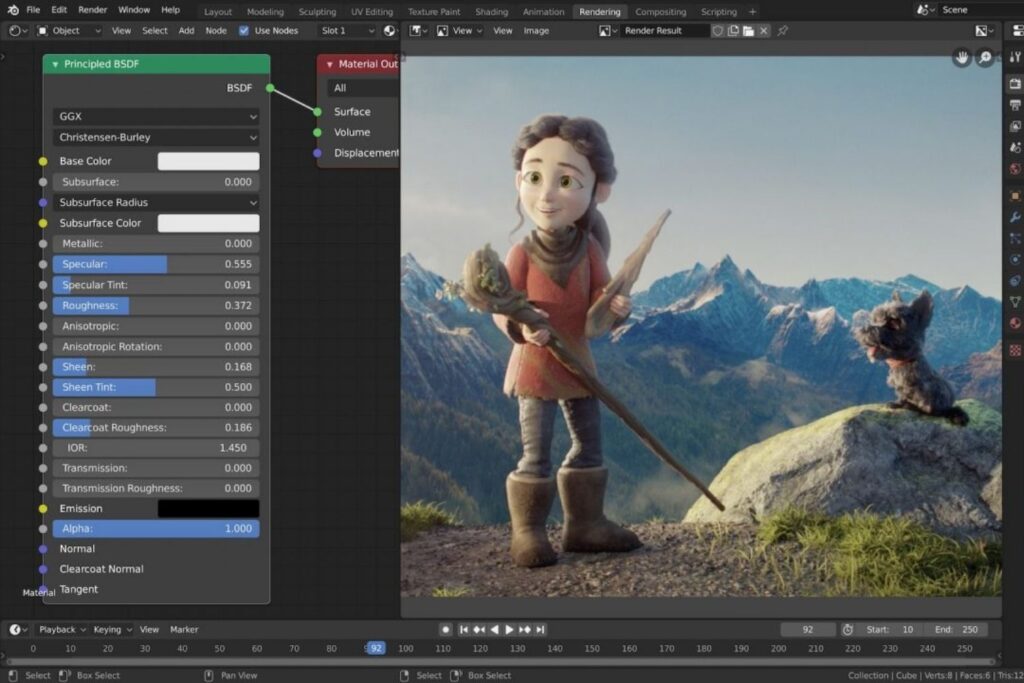Open the File menu
The width and height of the screenshot is (1024, 683).
click(33, 10)
